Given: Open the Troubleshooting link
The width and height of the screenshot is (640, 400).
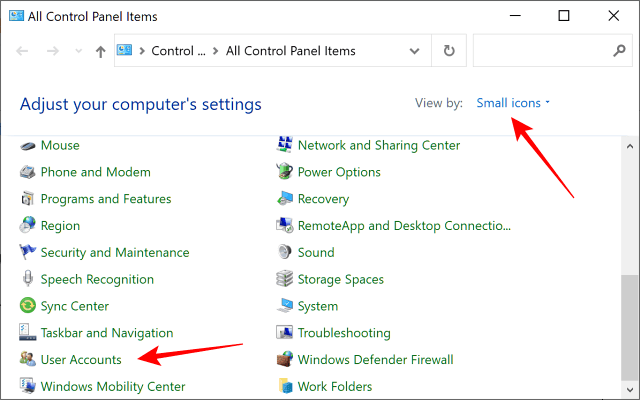Looking at the screenshot, I should 344,333.
